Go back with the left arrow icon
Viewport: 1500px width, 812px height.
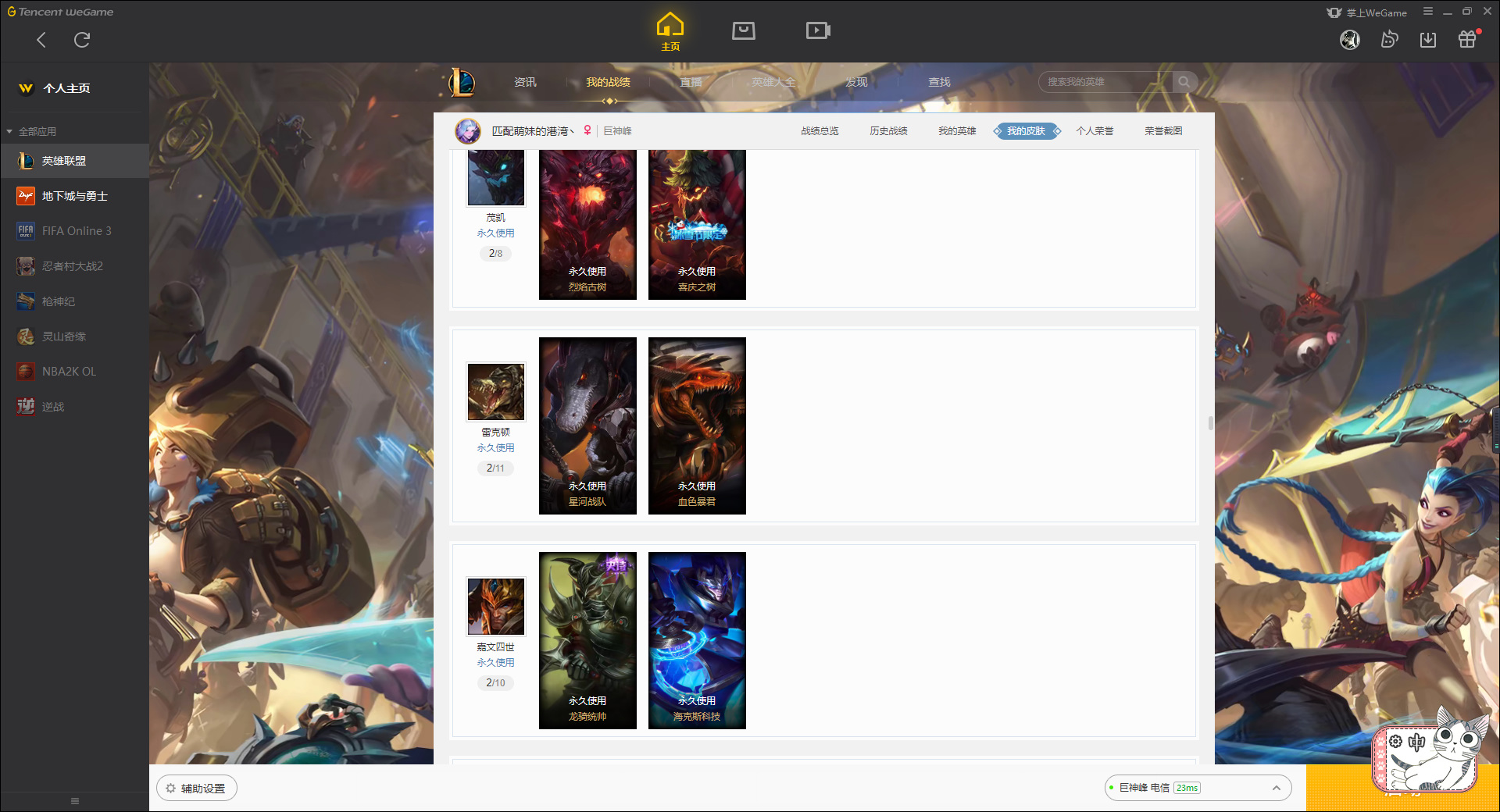[41, 40]
